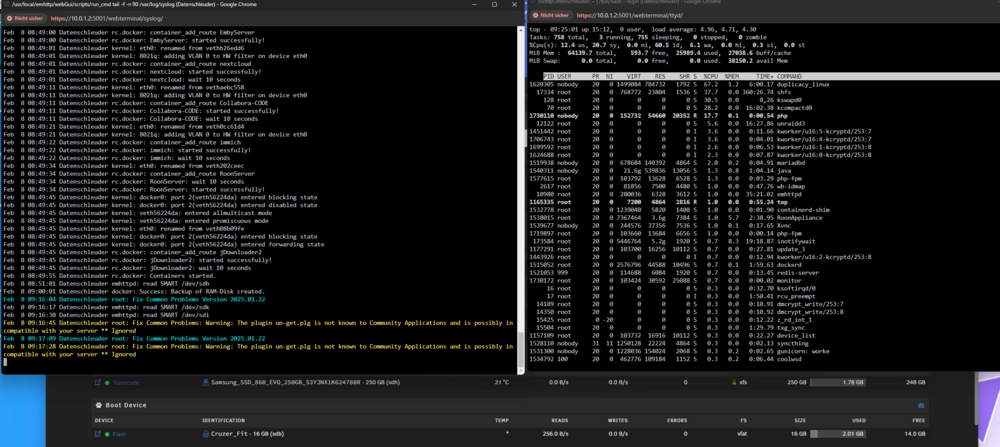Click the icon at right of Boot Device header
Image resolution: width=1000 pixels, height=447 pixels.
[921, 406]
